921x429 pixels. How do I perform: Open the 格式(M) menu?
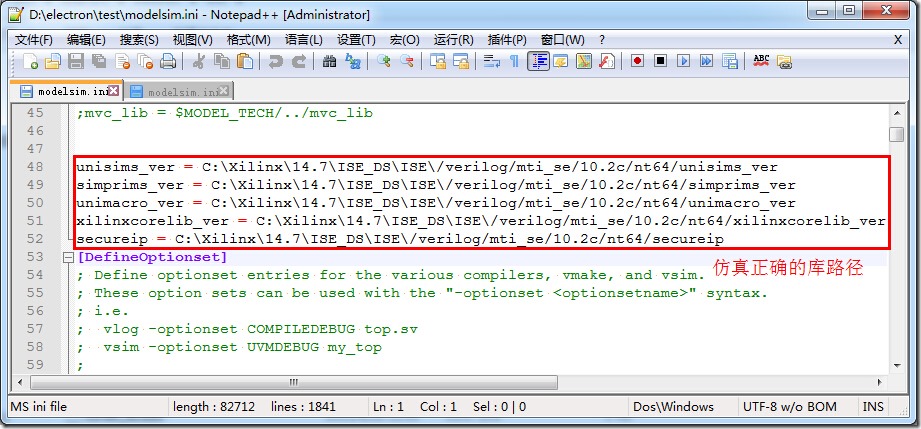[x=248, y=40]
